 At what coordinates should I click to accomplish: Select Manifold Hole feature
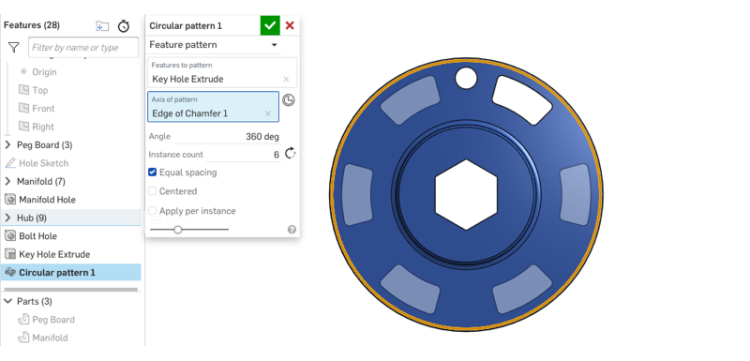point(47,199)
